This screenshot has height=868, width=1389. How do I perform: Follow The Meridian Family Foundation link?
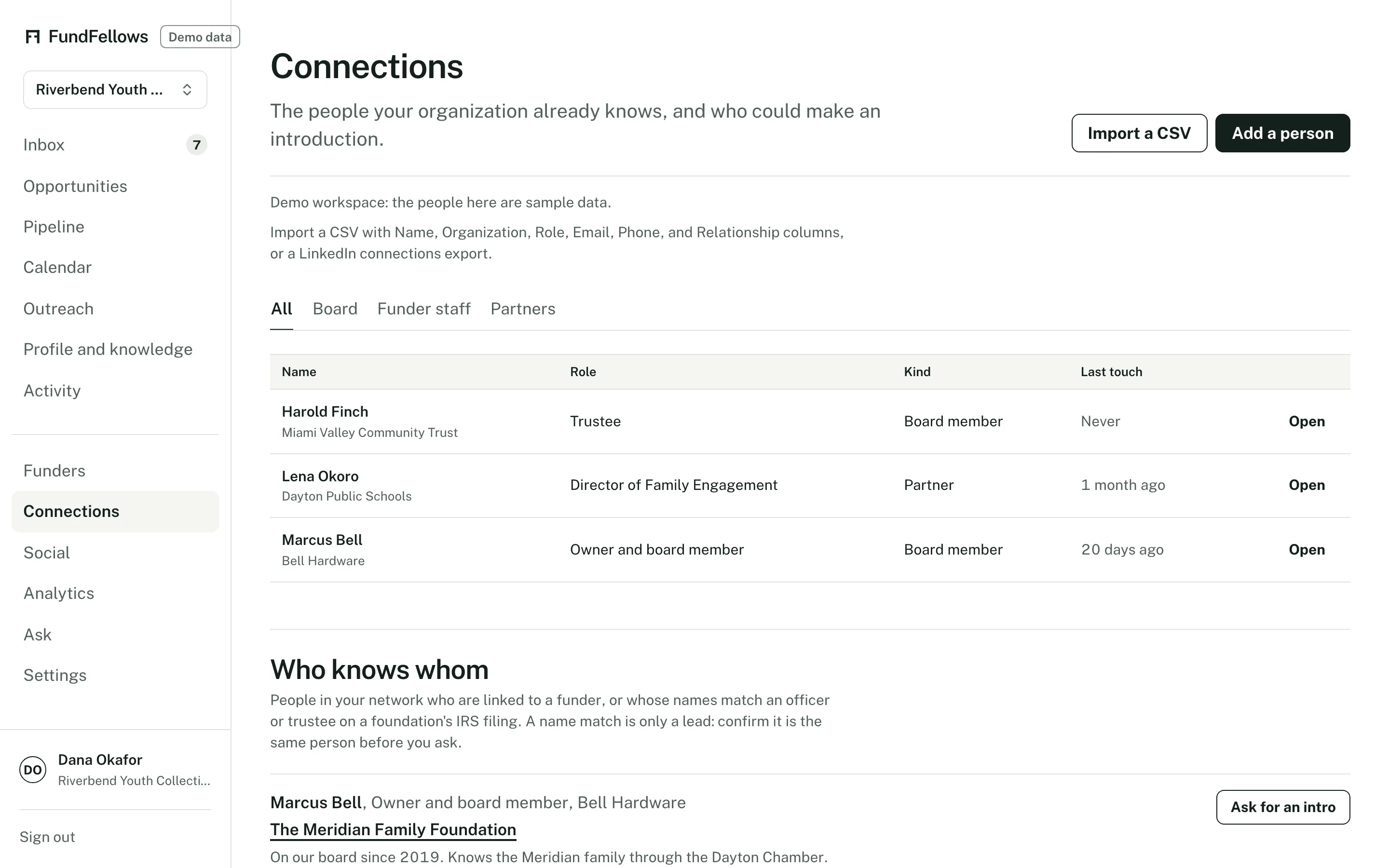coord(393,829)
